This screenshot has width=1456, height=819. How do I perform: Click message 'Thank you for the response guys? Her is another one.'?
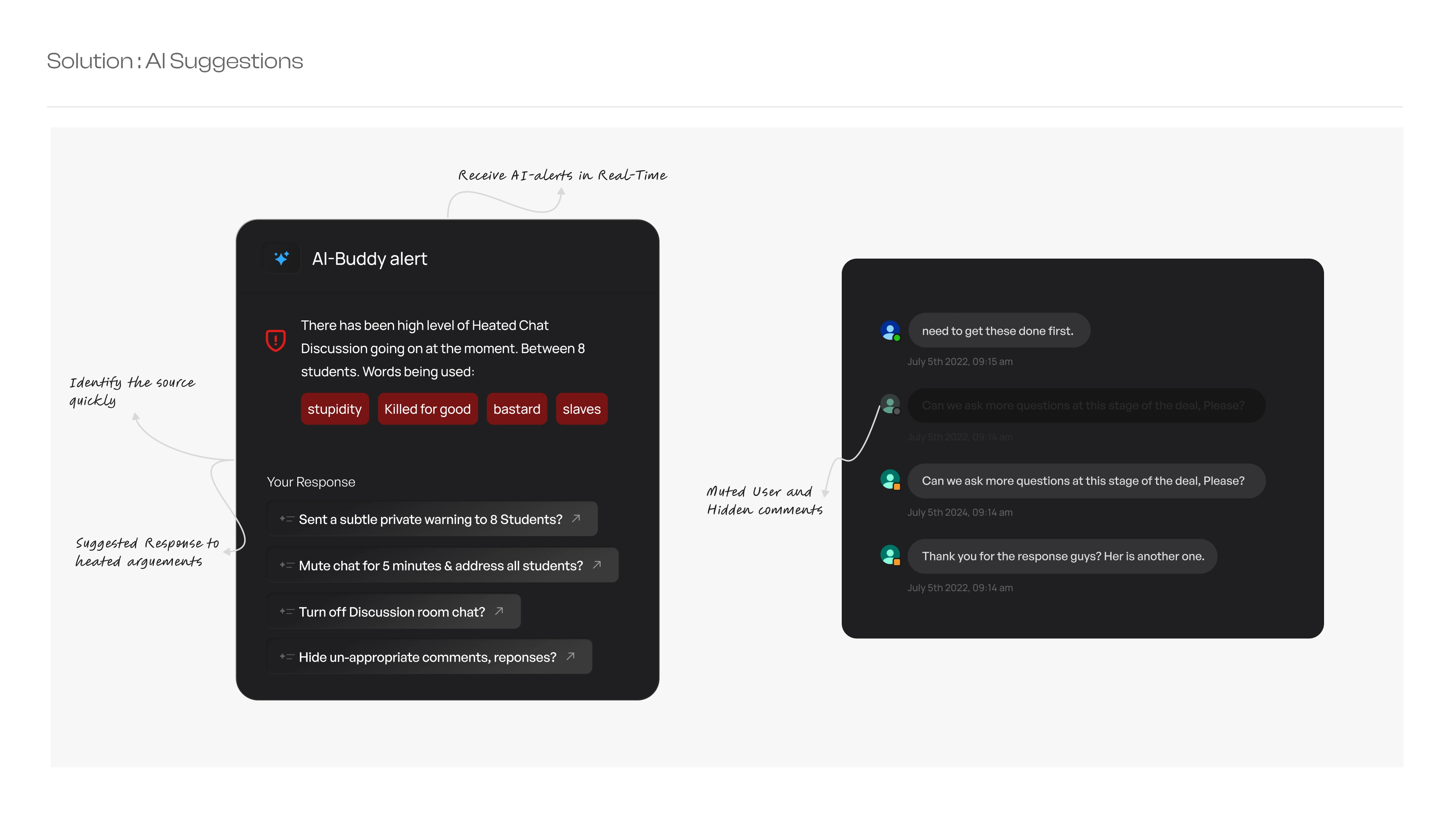click(x=1062, y=556)
